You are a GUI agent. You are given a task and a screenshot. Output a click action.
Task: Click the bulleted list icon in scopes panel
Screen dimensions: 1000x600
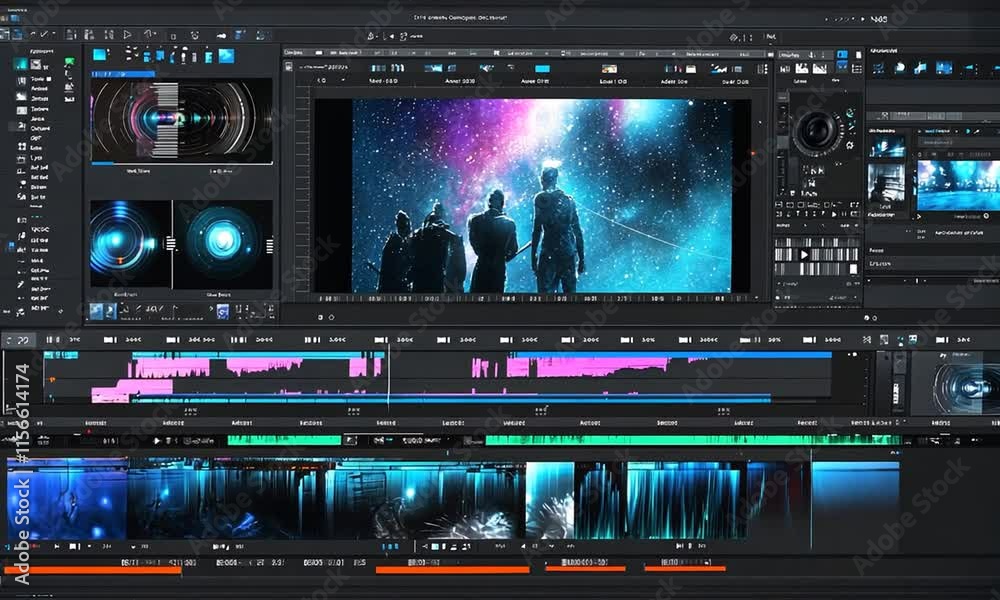857,69
